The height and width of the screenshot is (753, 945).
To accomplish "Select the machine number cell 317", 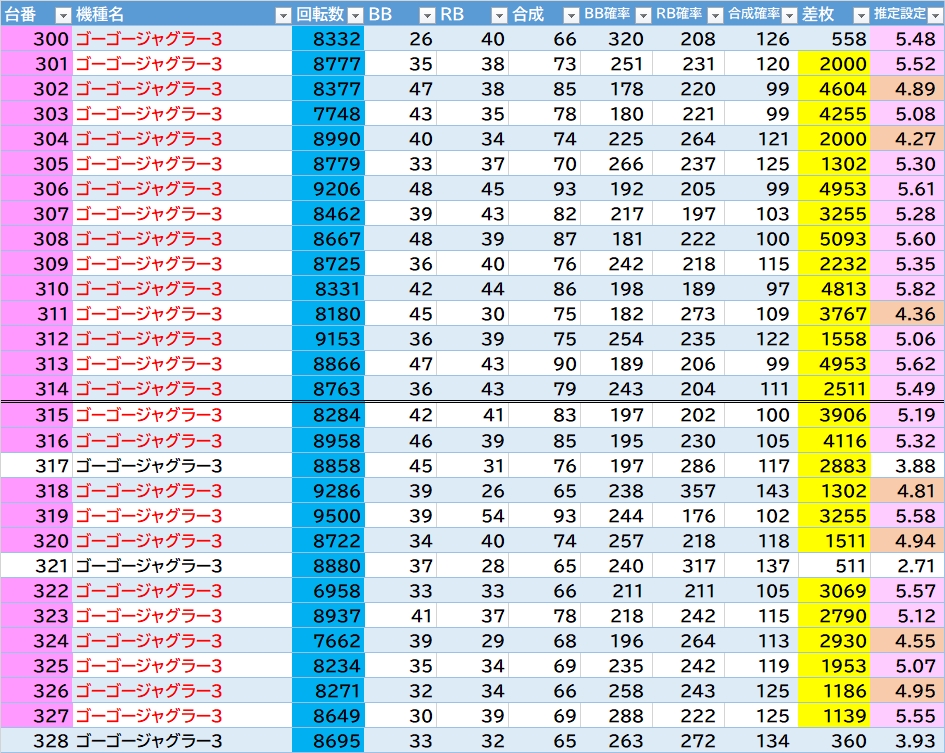I will [x=37, y=465].
